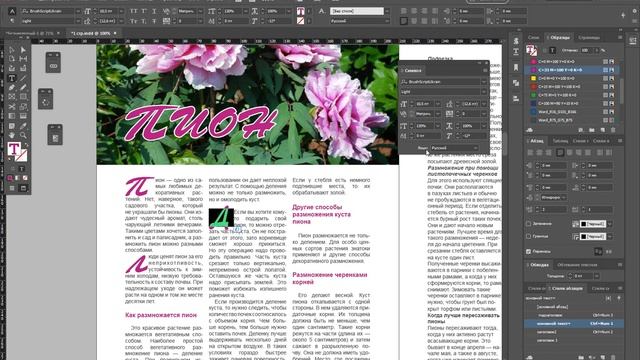
Task: Toggle the Переносы hyphenate checkbox
Action: pos(529,251)
